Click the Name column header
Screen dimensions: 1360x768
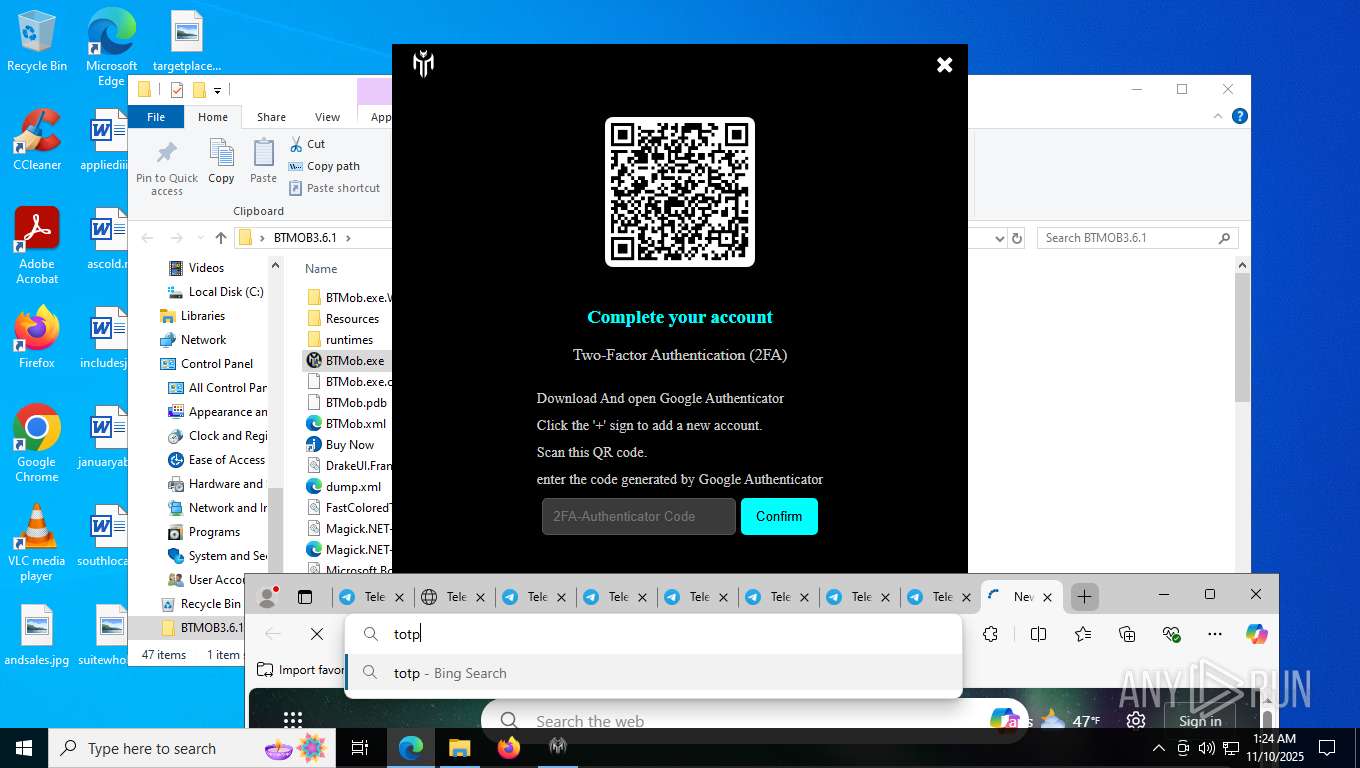[321, 269]
